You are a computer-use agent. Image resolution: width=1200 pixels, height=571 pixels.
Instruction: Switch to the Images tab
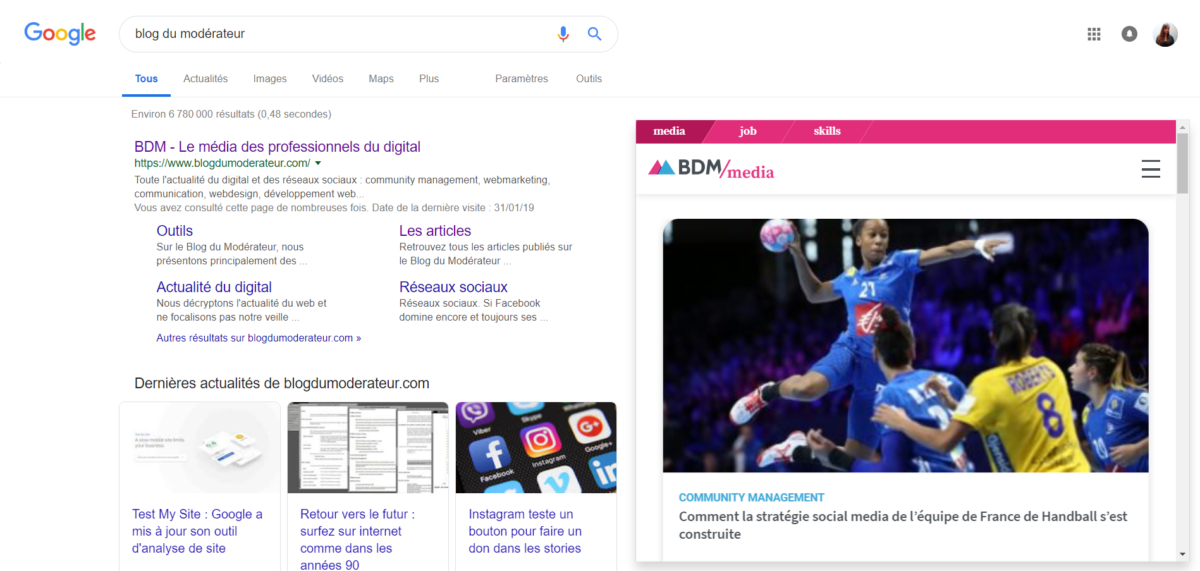tap(270, 79)
